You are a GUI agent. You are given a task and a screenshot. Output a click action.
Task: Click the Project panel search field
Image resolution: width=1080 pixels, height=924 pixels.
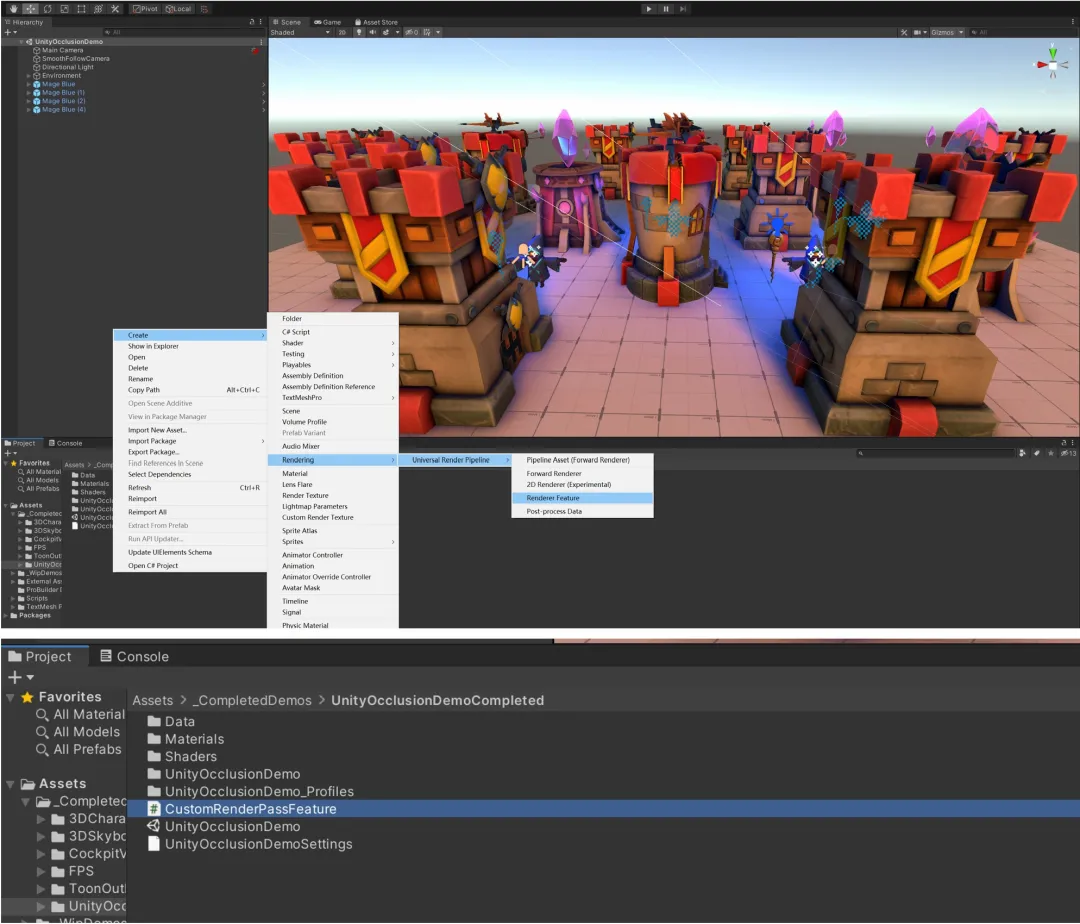[935, 453]
